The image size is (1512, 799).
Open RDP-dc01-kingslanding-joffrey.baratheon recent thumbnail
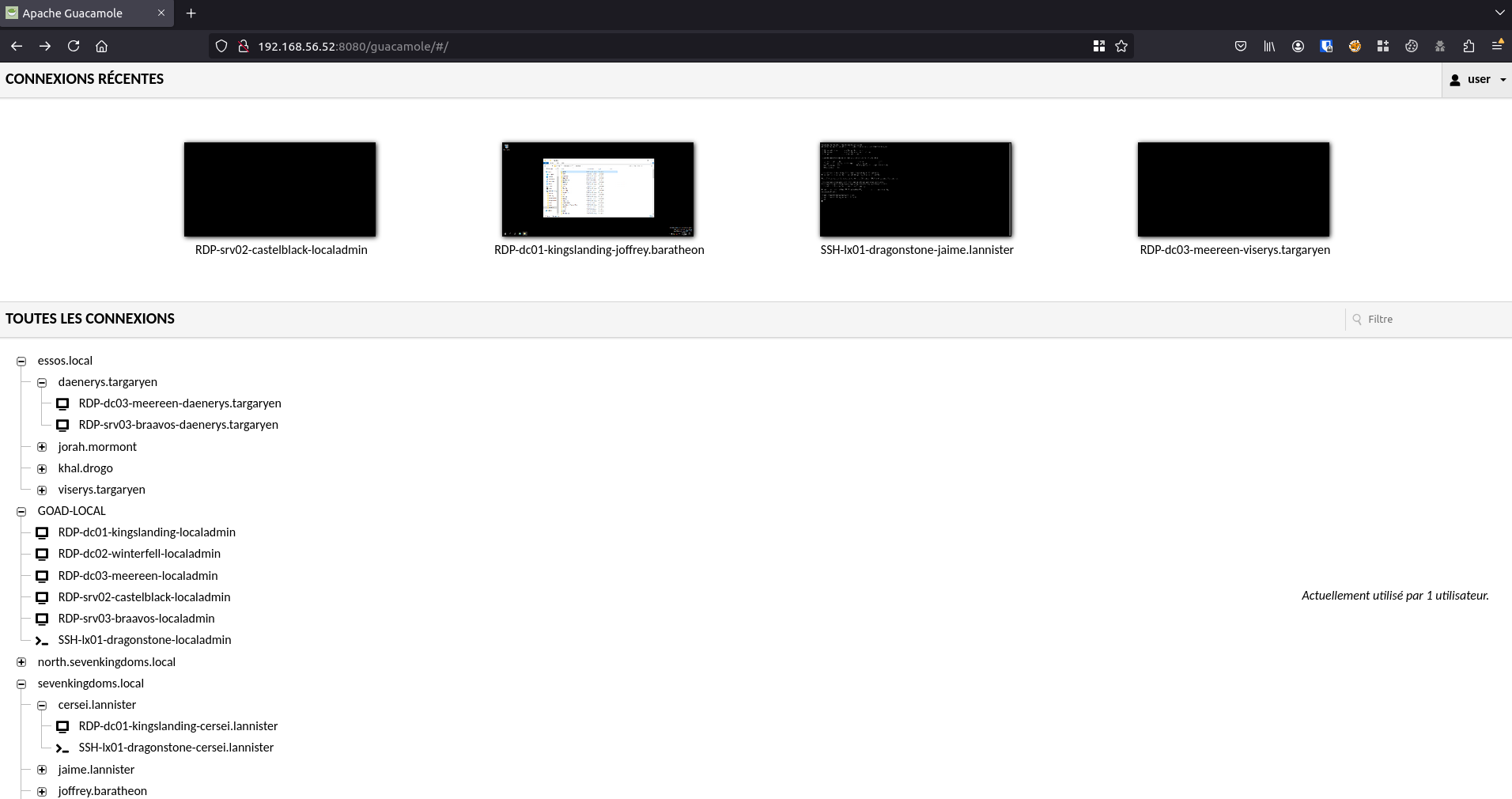(598, 190)
